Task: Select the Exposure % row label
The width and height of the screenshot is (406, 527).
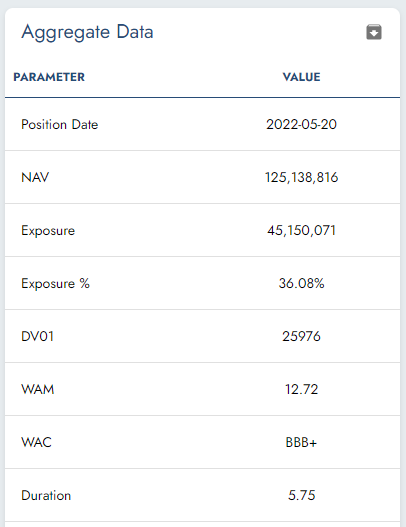Action: [x=55, y=283]
